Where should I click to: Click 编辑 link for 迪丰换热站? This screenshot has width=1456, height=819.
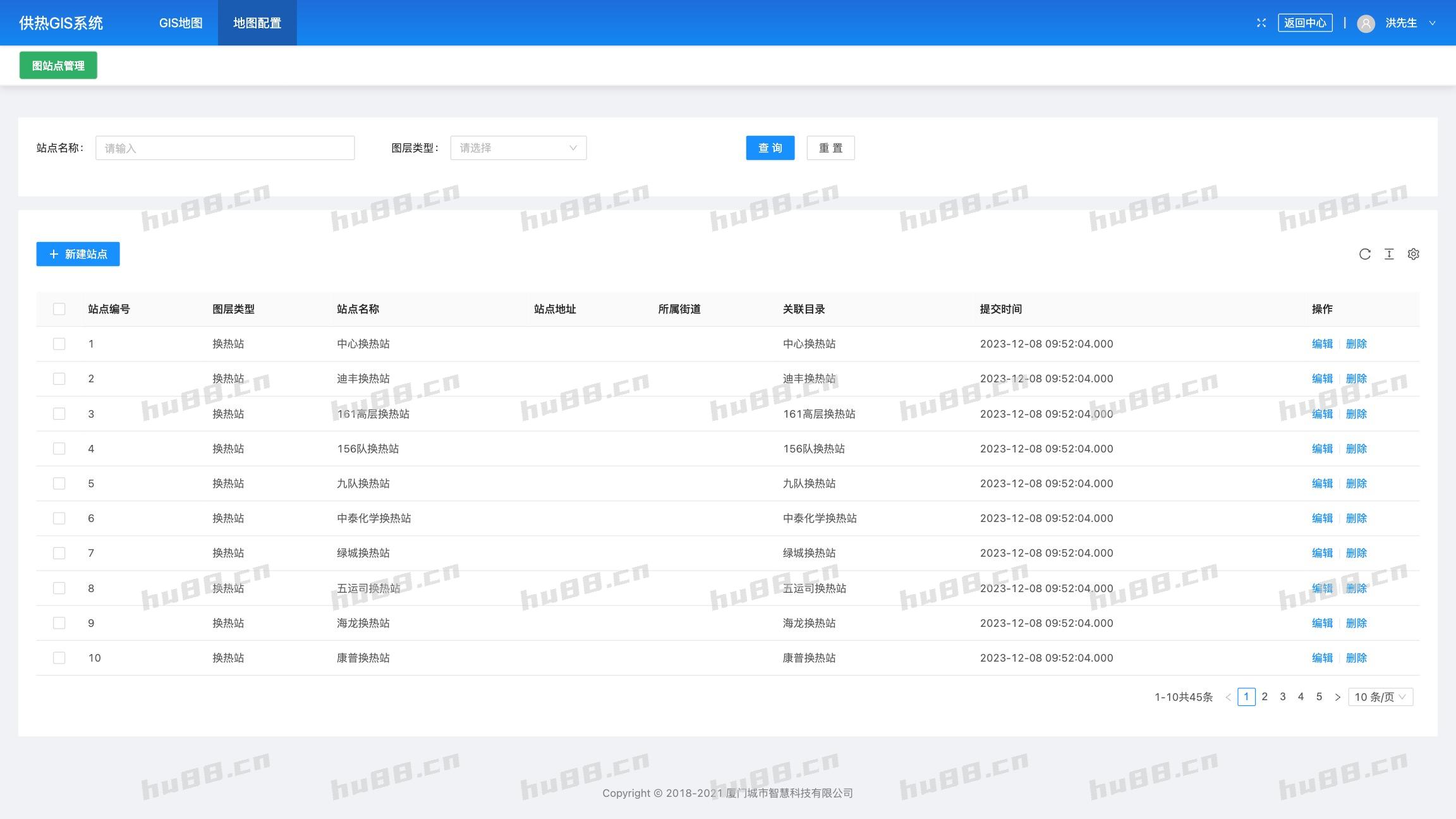pyautogui.click(x=1322, y=379)
